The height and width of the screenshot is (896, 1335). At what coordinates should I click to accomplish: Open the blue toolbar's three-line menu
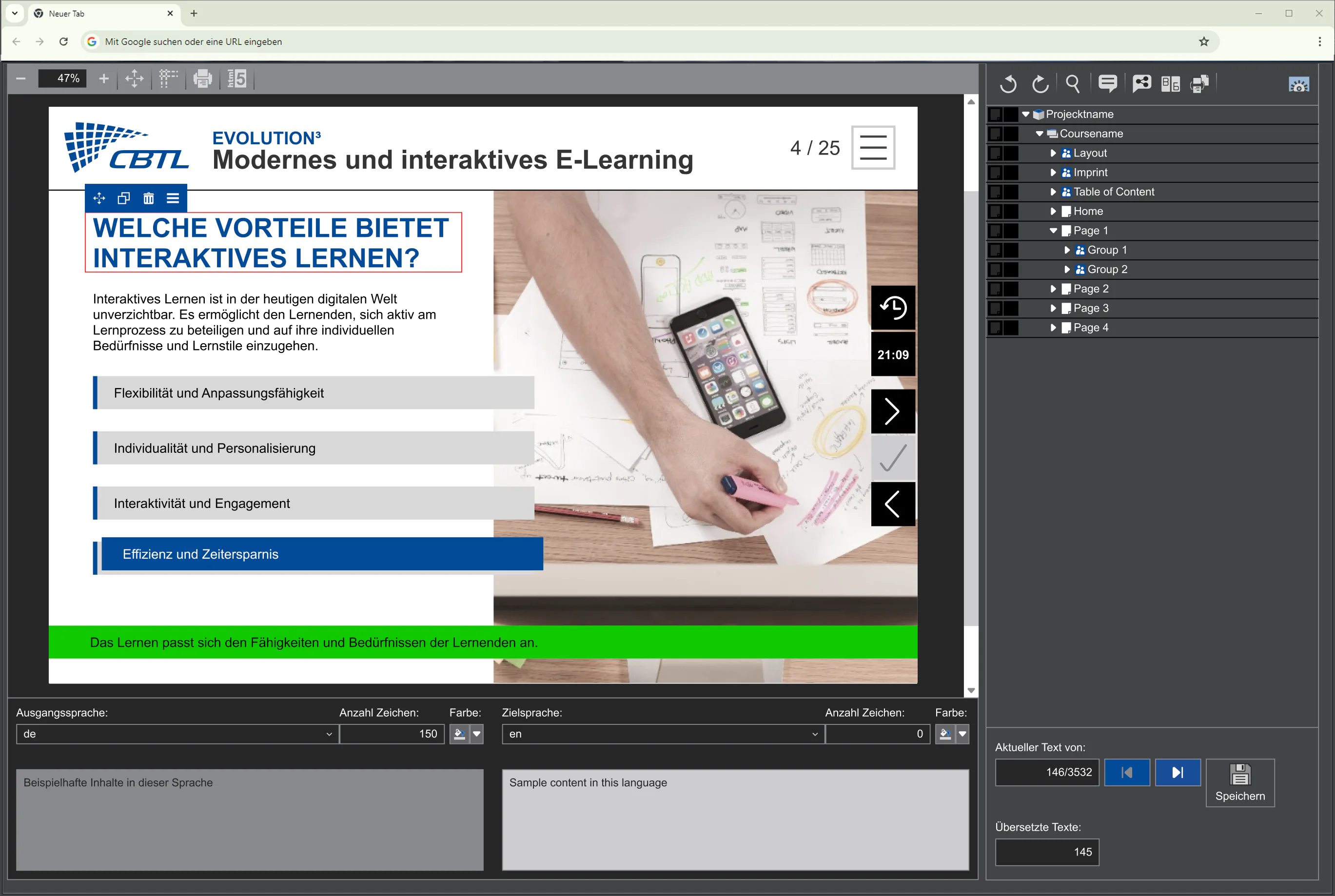pyautogui.click(x=173, y=198)
